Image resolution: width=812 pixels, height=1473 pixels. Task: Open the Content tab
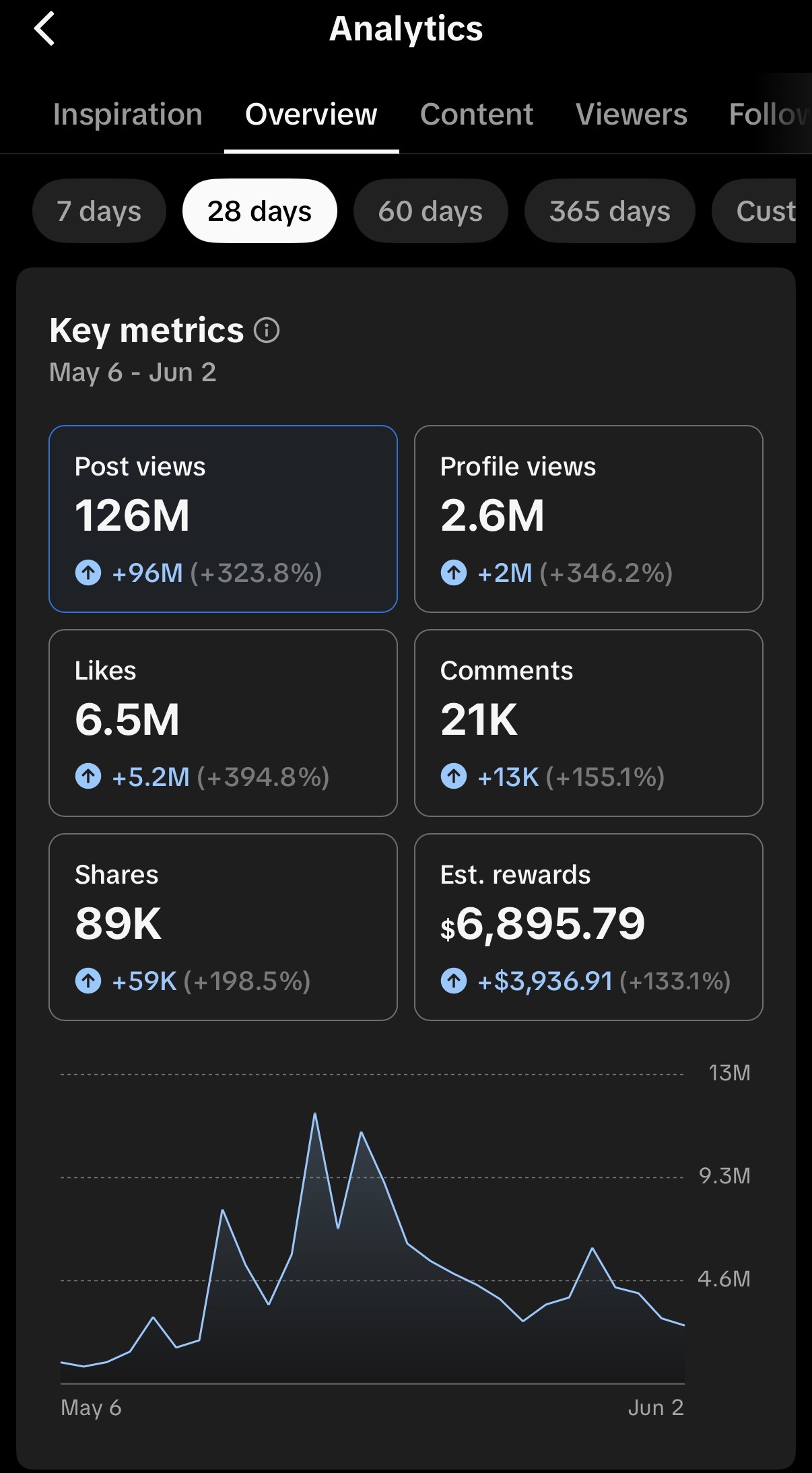pyautogui.click(x=477, y=114)
